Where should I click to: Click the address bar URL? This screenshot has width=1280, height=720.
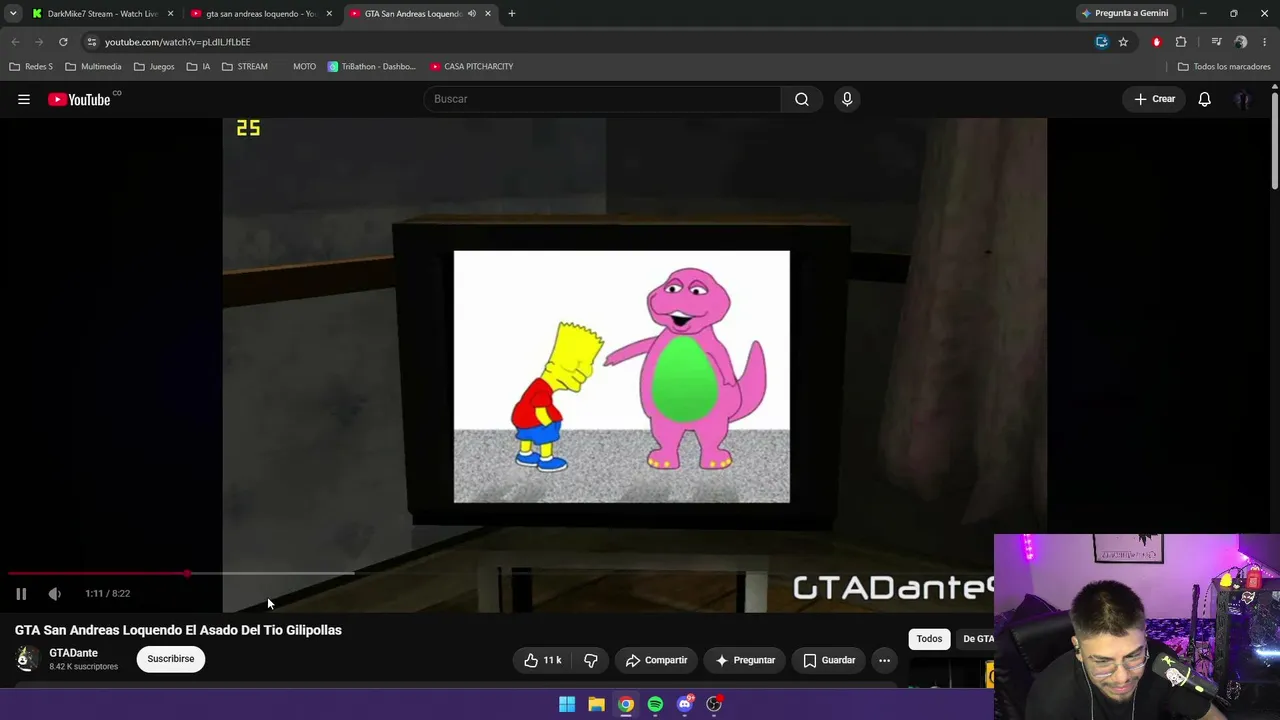pos(177,42)
